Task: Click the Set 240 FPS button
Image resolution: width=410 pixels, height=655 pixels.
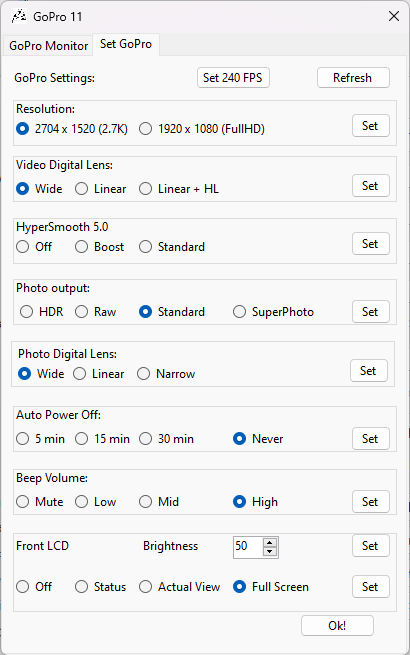Action: point(233,78)
